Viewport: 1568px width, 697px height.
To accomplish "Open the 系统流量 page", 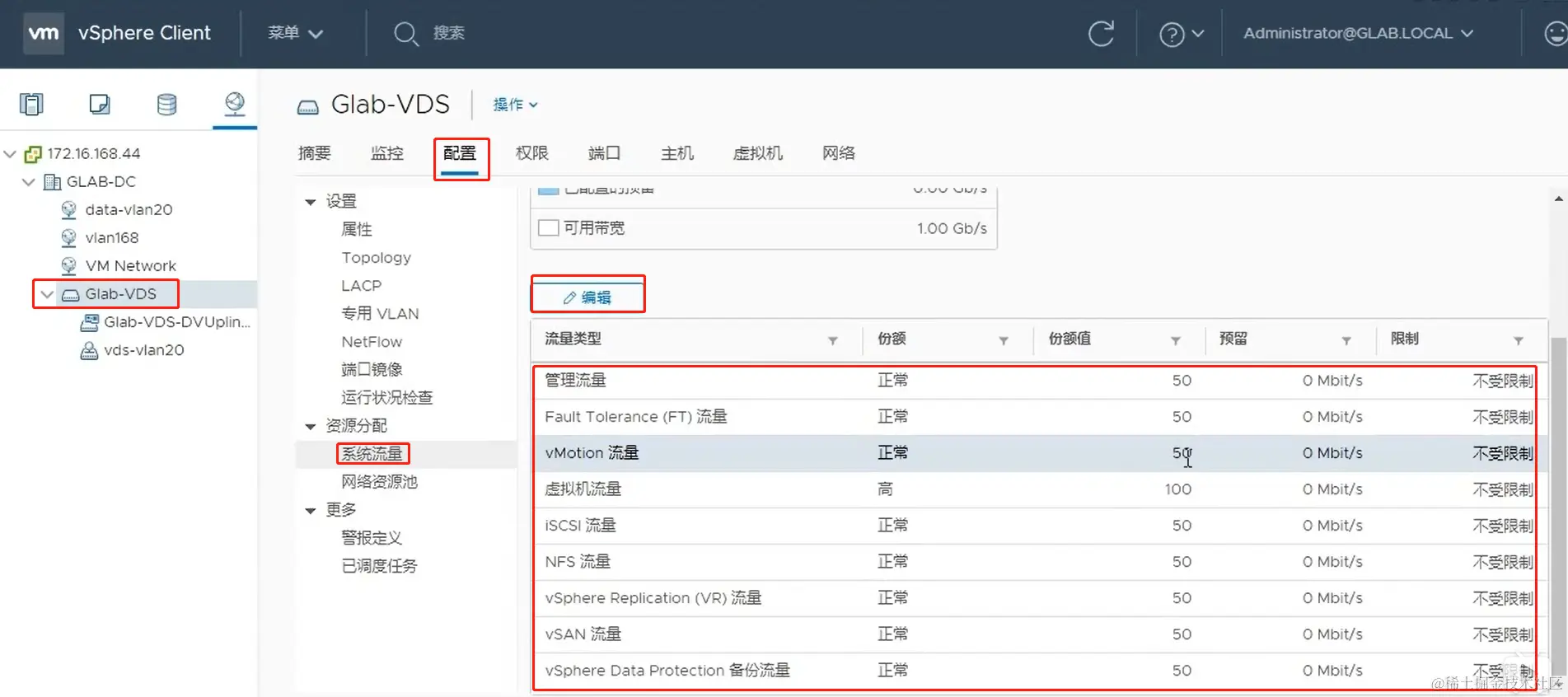I will click(x=372, y=454).
